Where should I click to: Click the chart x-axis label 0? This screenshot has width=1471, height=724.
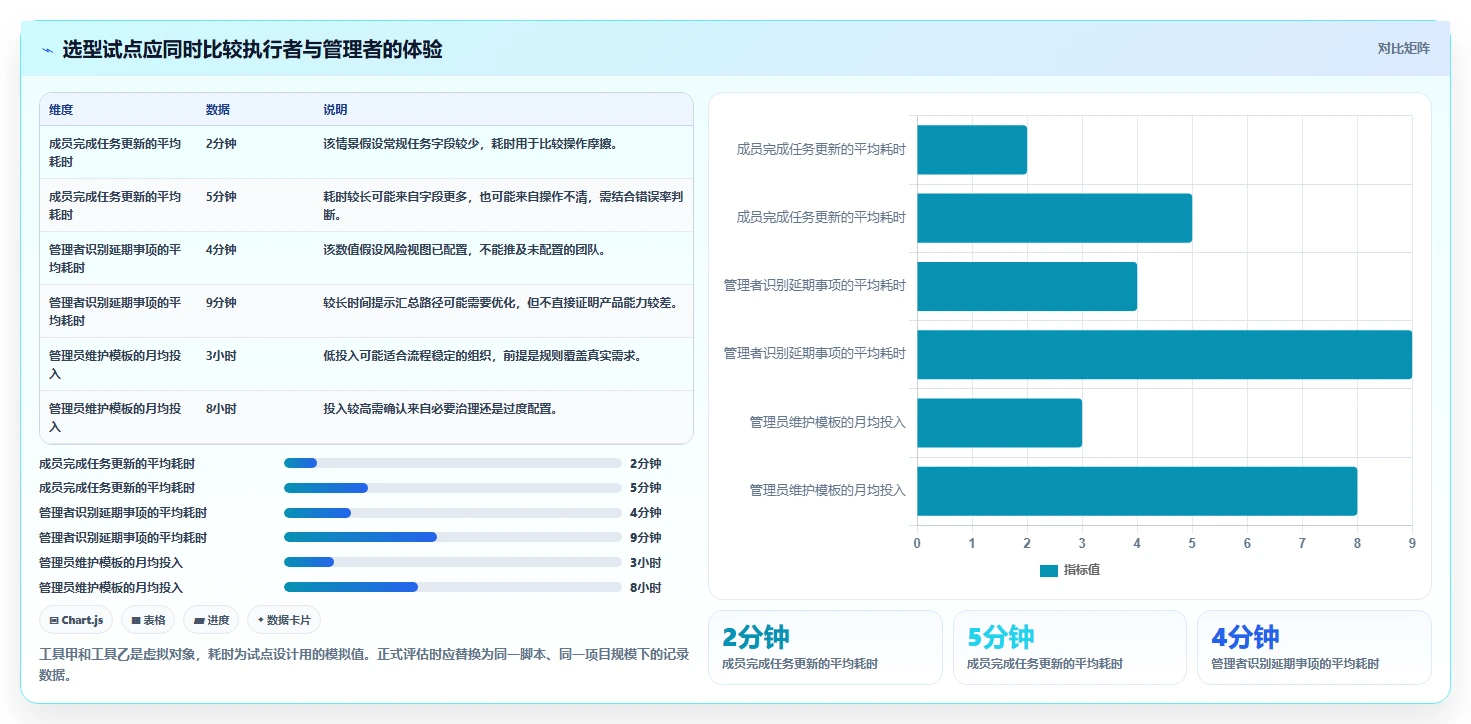(917, 543)
